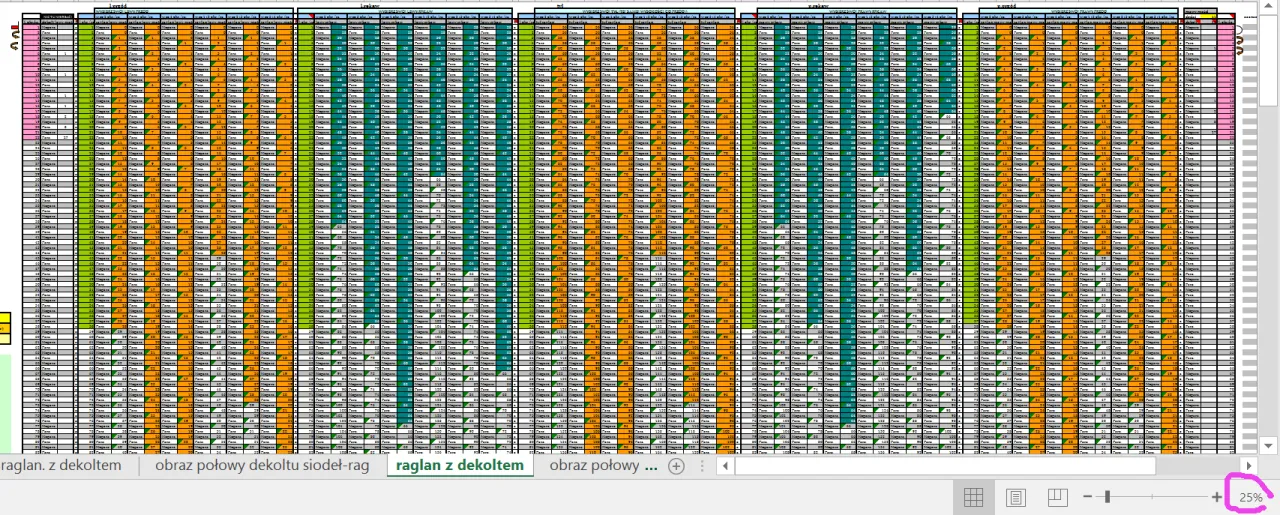Click the zoom out minus button
The height and width of the screenshot is (515, 1280).
coord(1088,497)
